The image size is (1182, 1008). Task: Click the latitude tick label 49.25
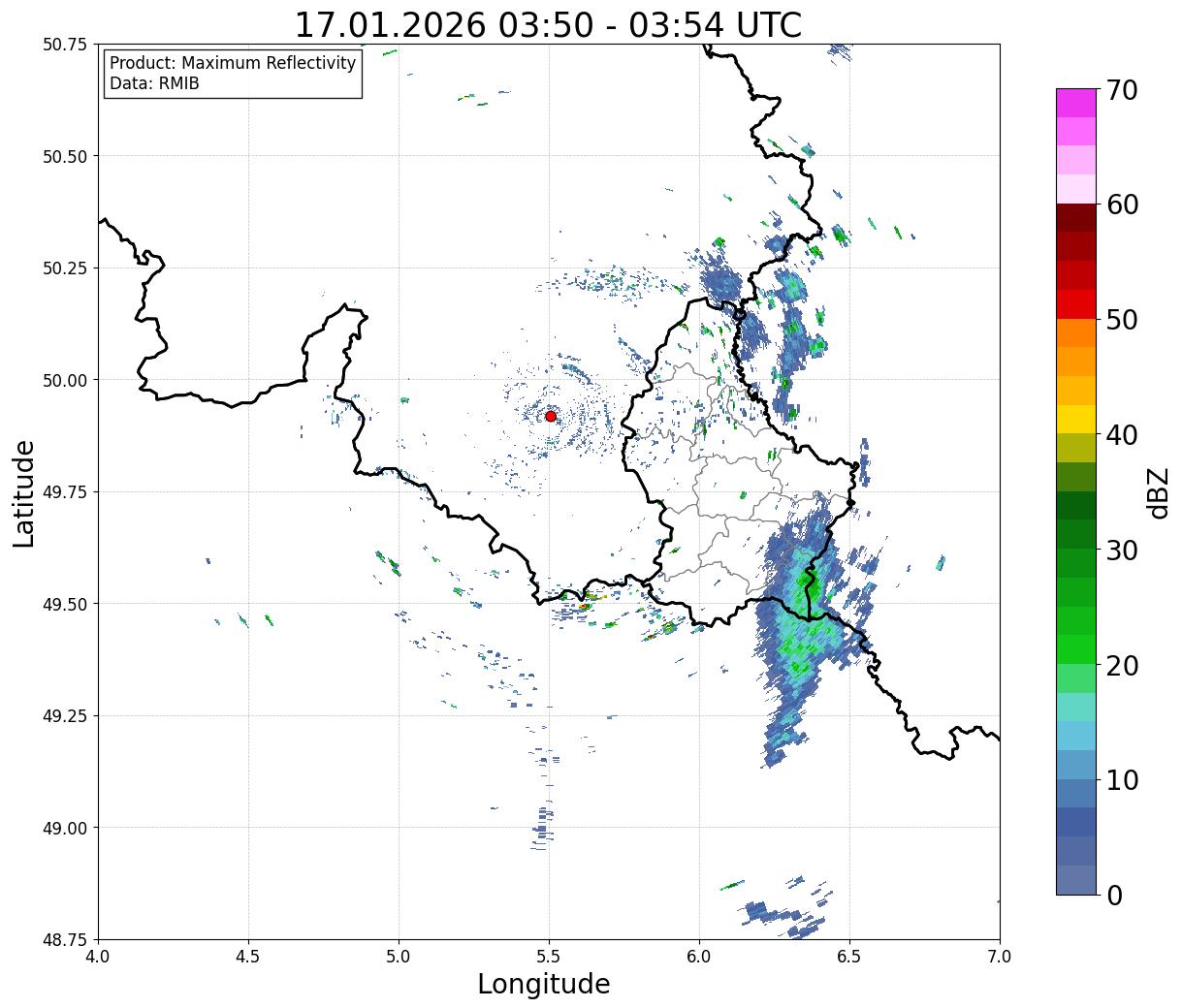pyautogui.click(x=64, y=716)
